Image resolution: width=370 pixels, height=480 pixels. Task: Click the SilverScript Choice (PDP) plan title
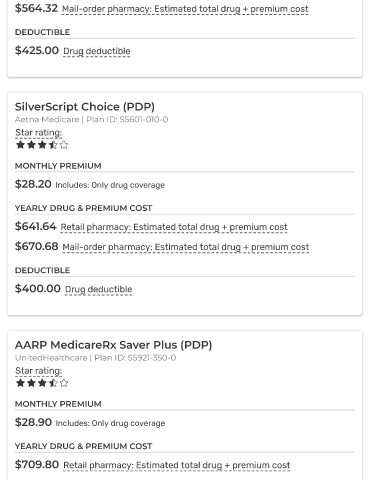point(85,107)
